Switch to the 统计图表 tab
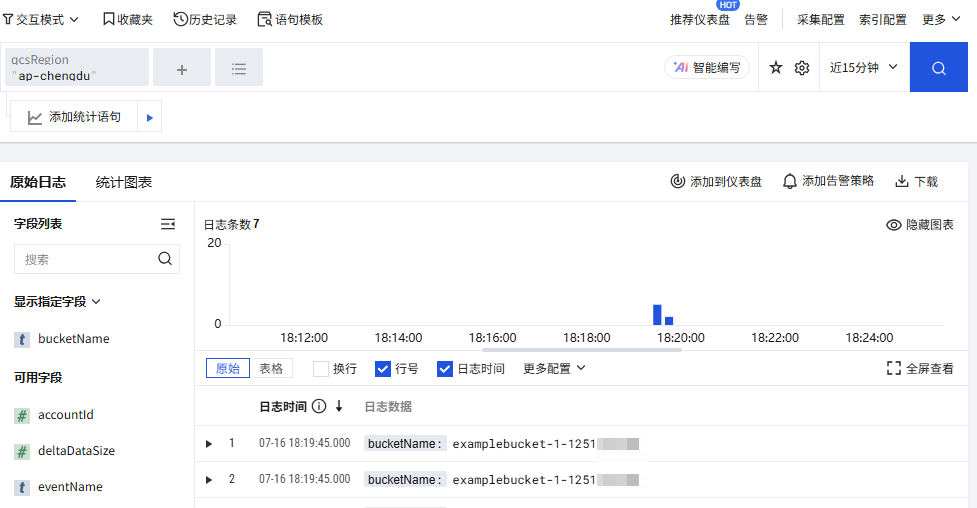This screenshot has height=508, width=977. (124, 182)
